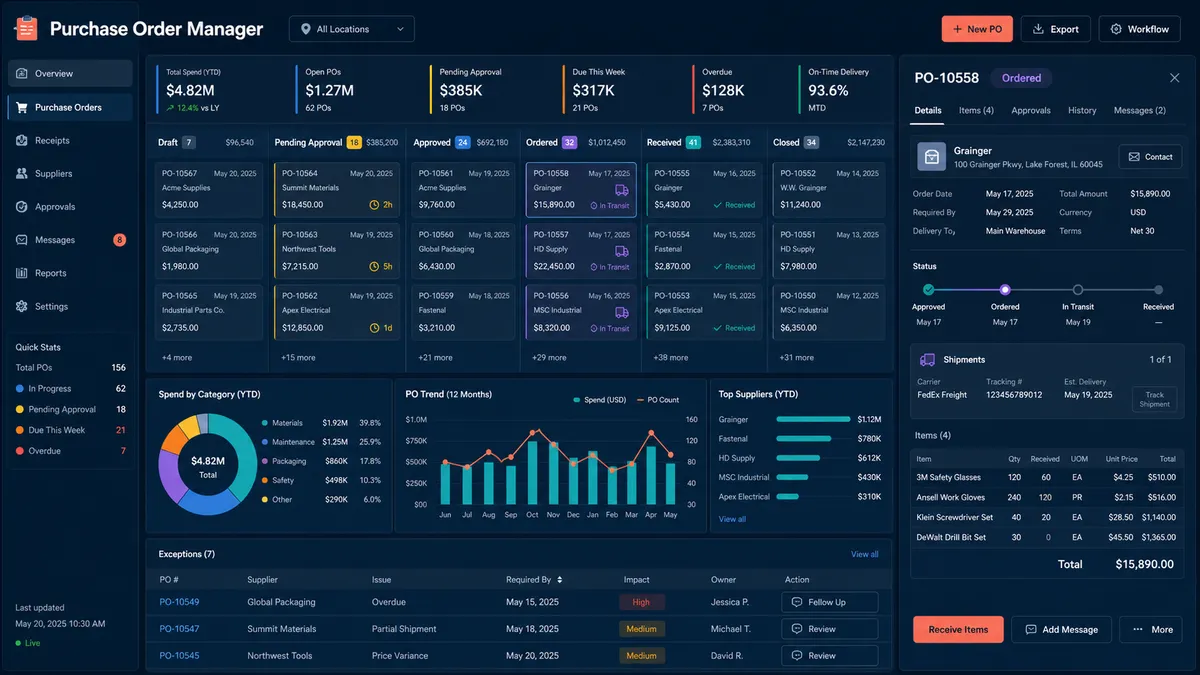
Task: Click the Reports chart icon
Action: [21, 273]
